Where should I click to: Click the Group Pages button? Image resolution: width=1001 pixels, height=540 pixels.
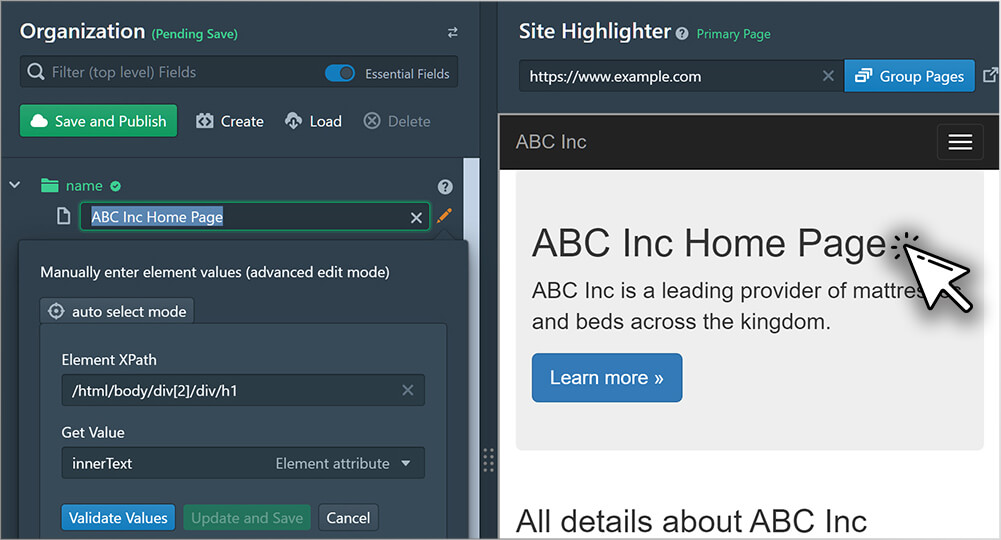(x=909, y=76)
